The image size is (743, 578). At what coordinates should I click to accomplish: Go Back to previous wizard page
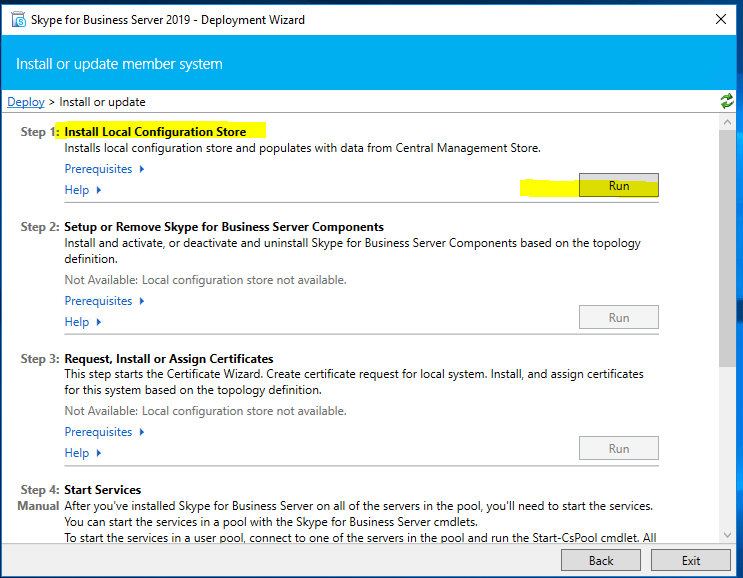pyautogui.click(x=601, y=560)
